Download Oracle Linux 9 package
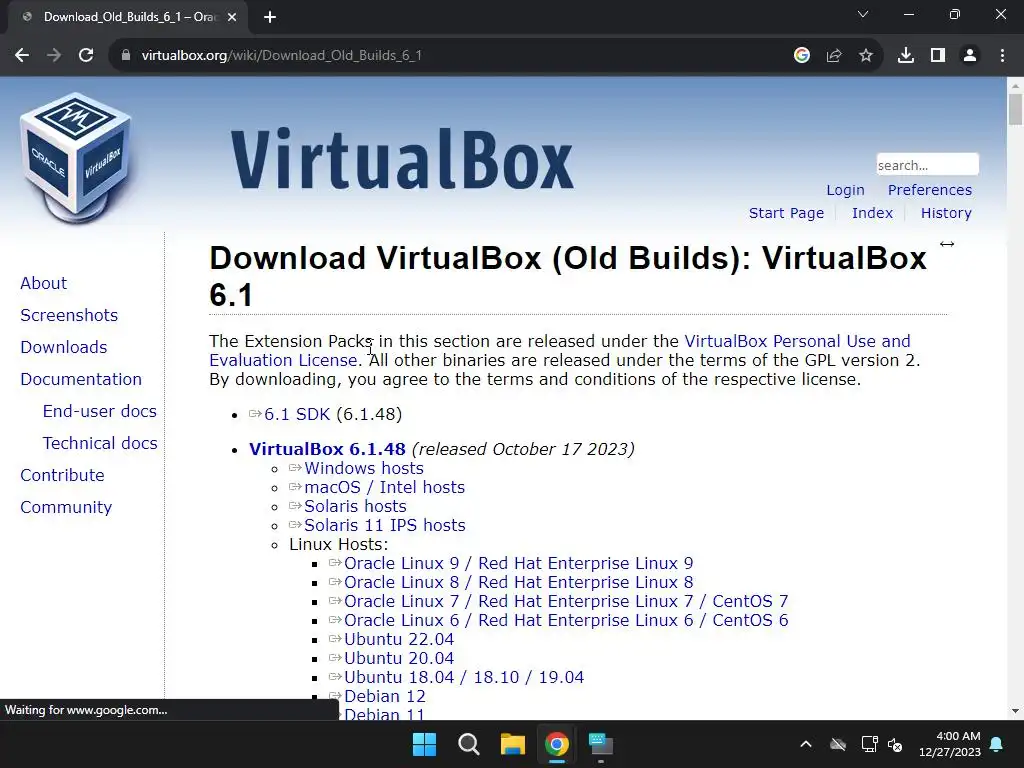The height and width of the screenshot is (768, 1024). (519, 563)
